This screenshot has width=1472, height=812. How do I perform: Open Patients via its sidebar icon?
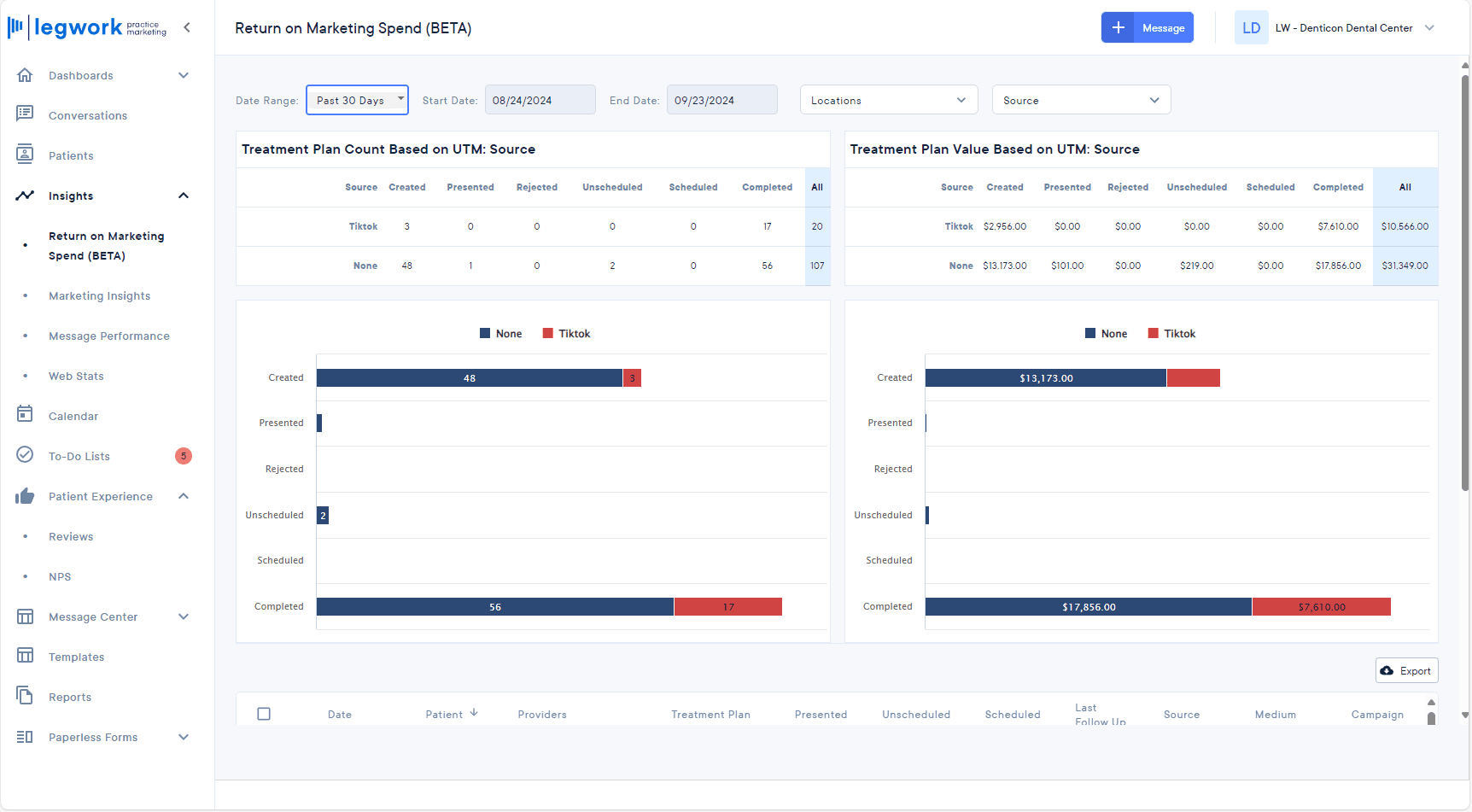tap(25, 154)
